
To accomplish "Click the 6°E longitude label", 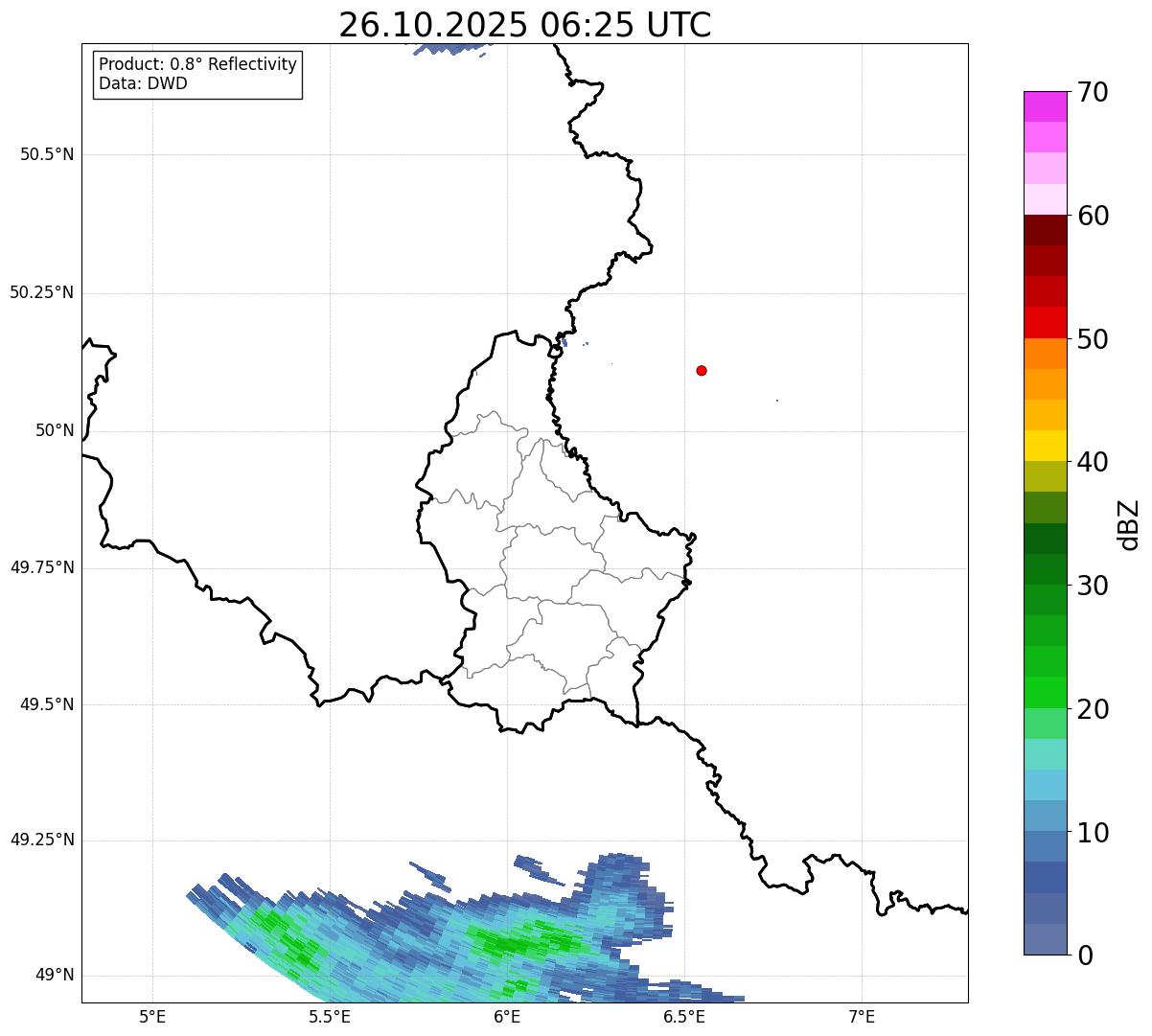I will (x=507, y=1016).
